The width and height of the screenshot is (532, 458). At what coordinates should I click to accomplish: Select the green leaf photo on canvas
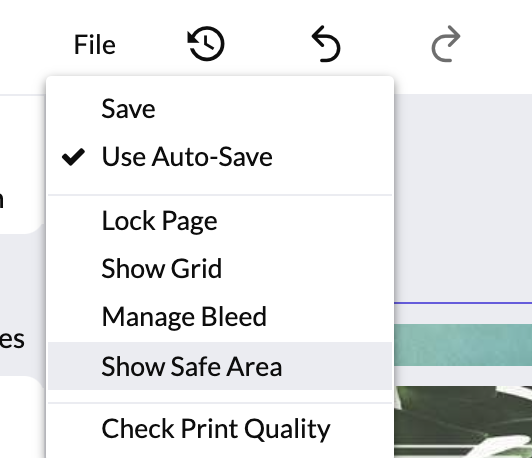pos(463,422)
